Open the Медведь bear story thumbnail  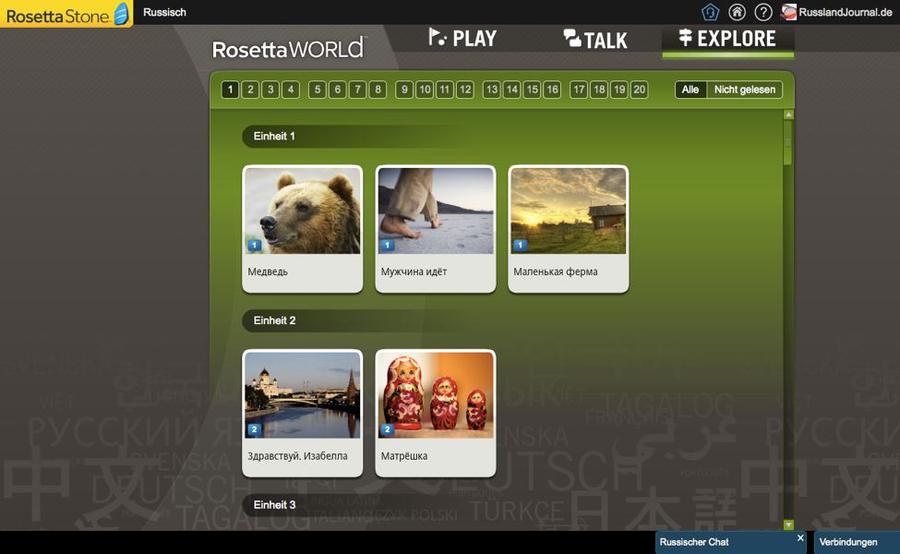[x=302, y=211]
